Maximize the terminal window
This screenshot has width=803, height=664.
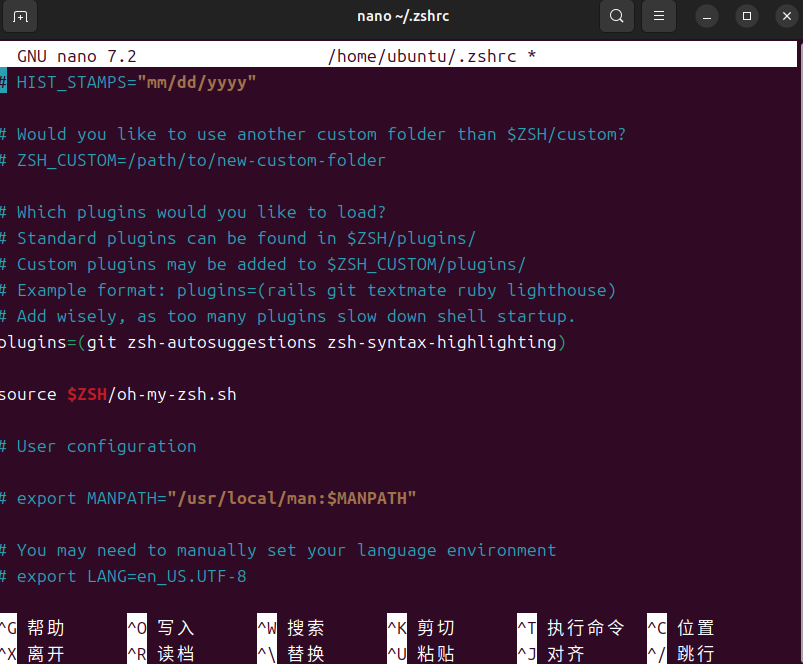tap(746, 16)
